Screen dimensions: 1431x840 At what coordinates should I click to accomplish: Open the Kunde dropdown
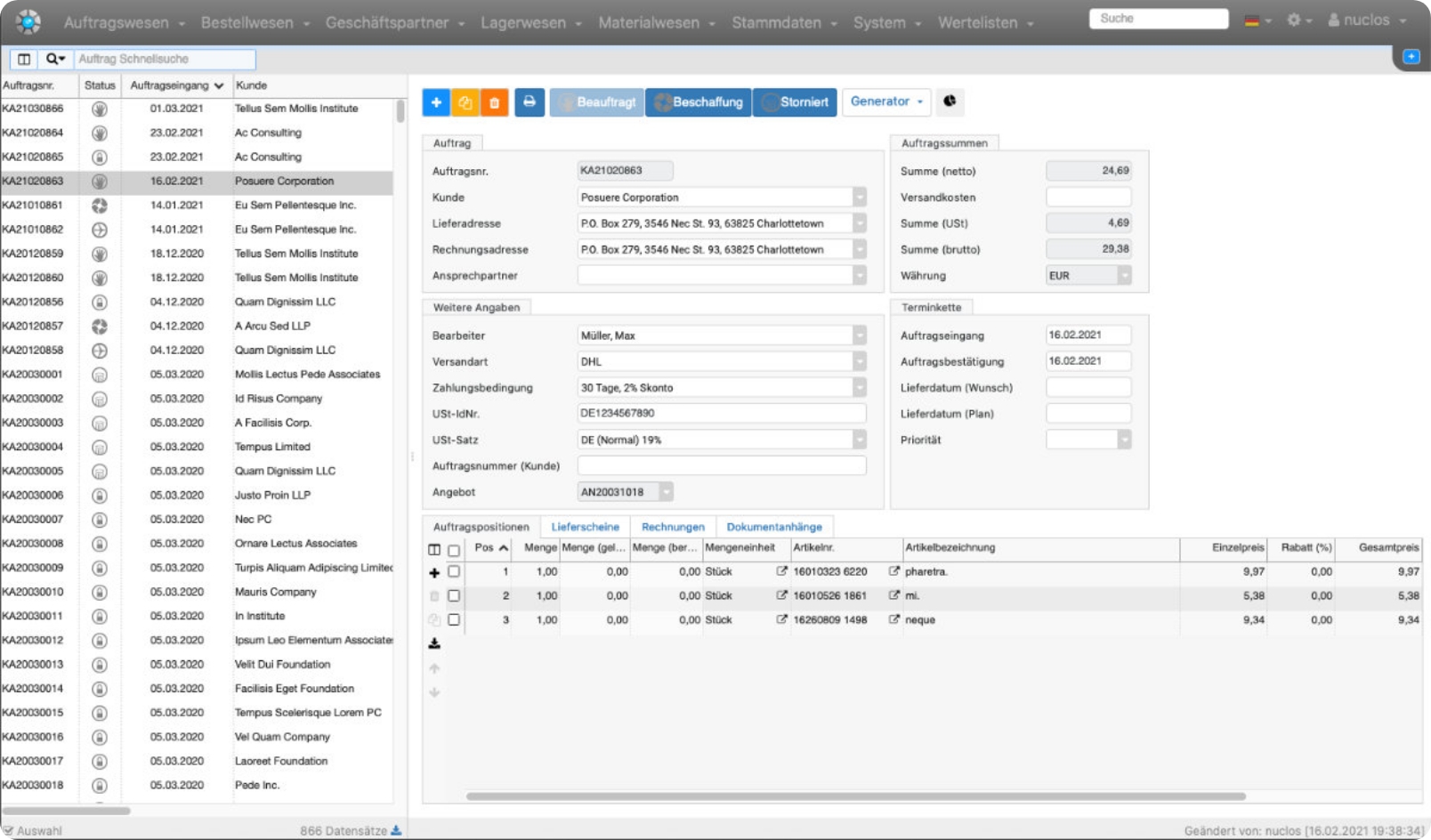point(860,198)
